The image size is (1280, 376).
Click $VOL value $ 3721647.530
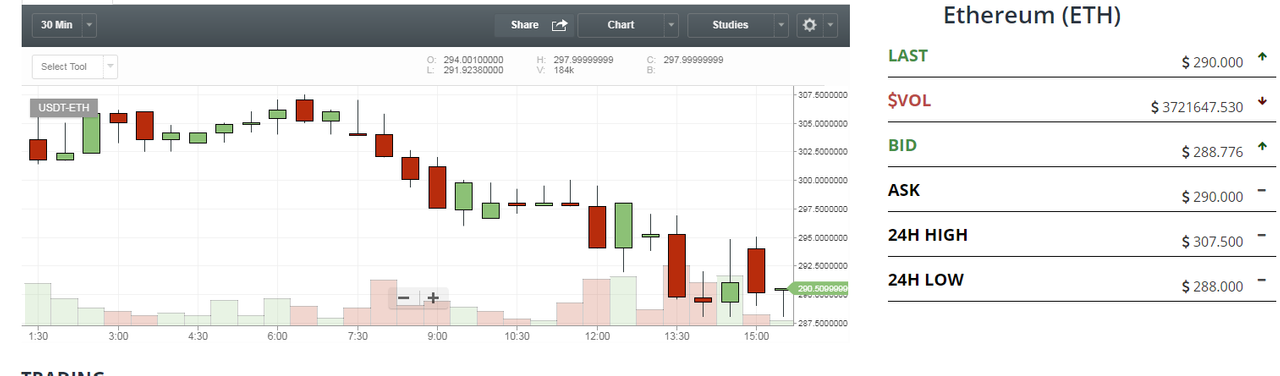click(1197, 107)
